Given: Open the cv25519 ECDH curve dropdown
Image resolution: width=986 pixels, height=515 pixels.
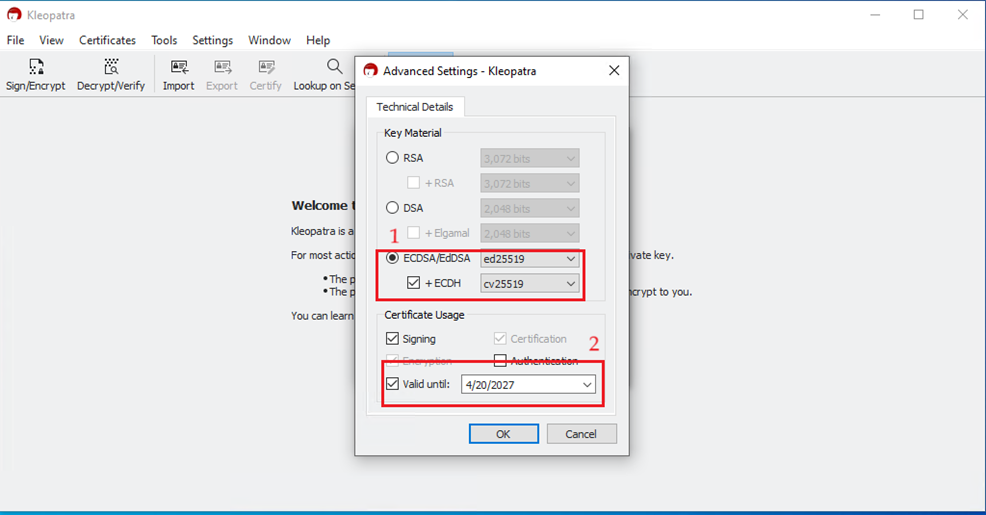Looking at the screenshot, I should click(529, 284).
